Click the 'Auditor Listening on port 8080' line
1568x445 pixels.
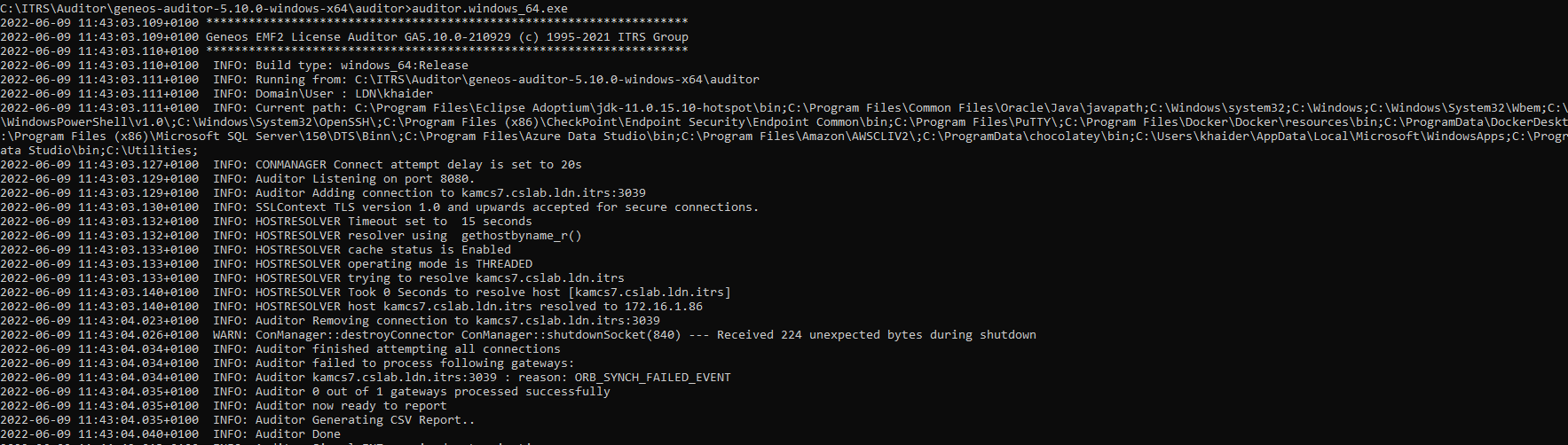point(365,178)
